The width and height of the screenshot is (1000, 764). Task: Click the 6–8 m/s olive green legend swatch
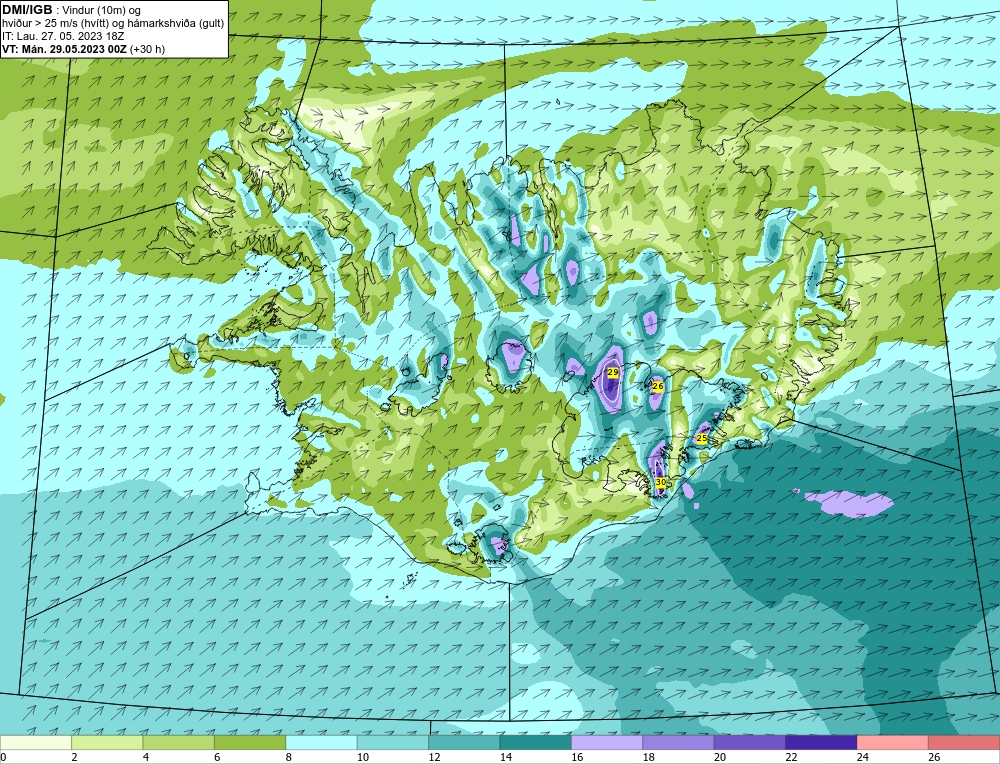point(250,742)
